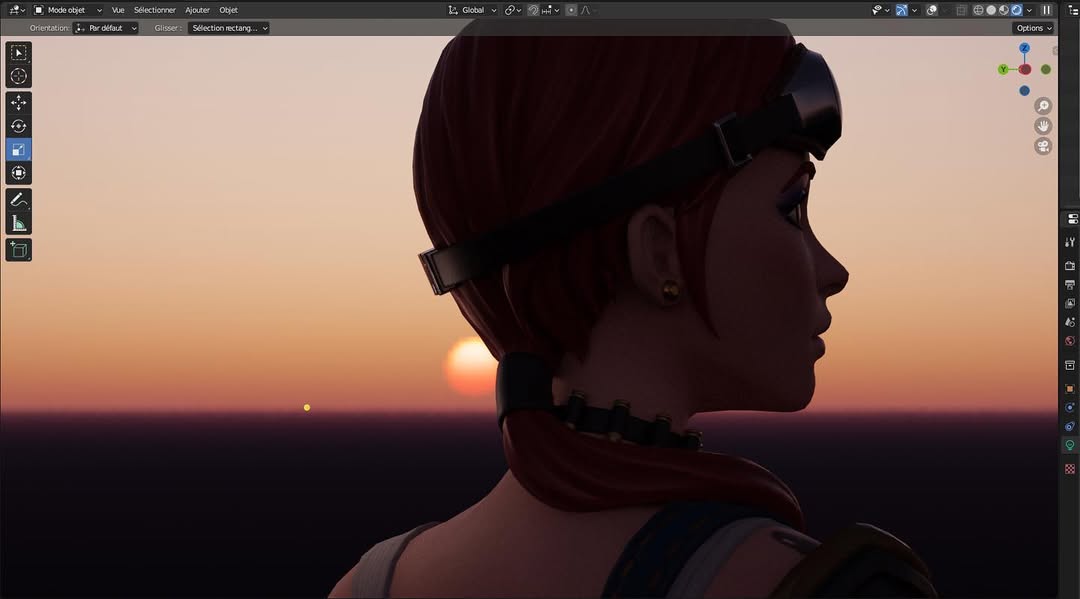Expand the Options dropdown
Screen dimensions: 1080x599
[x=1034, y=28]
